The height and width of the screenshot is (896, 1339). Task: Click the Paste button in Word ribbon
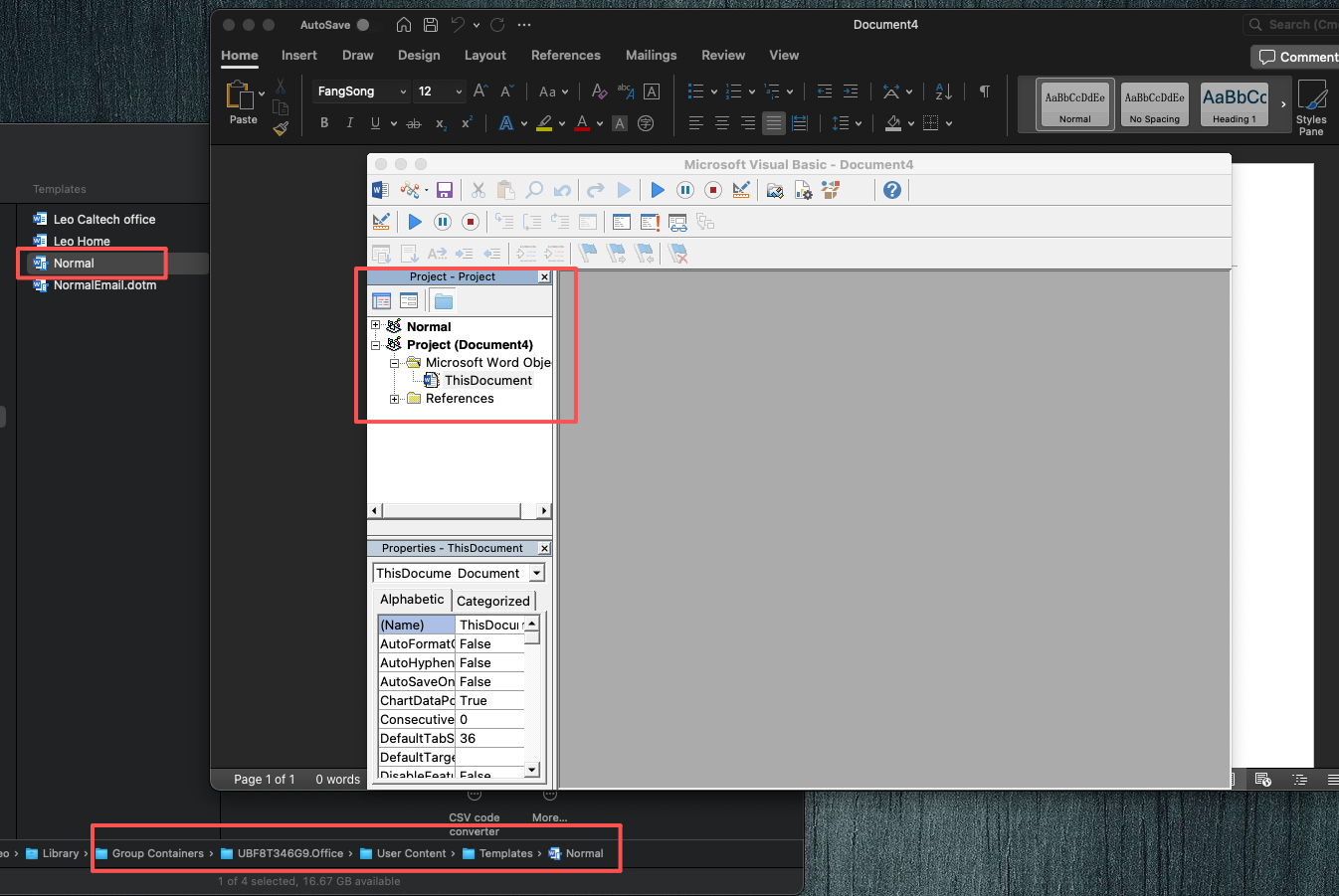(243, 102)
